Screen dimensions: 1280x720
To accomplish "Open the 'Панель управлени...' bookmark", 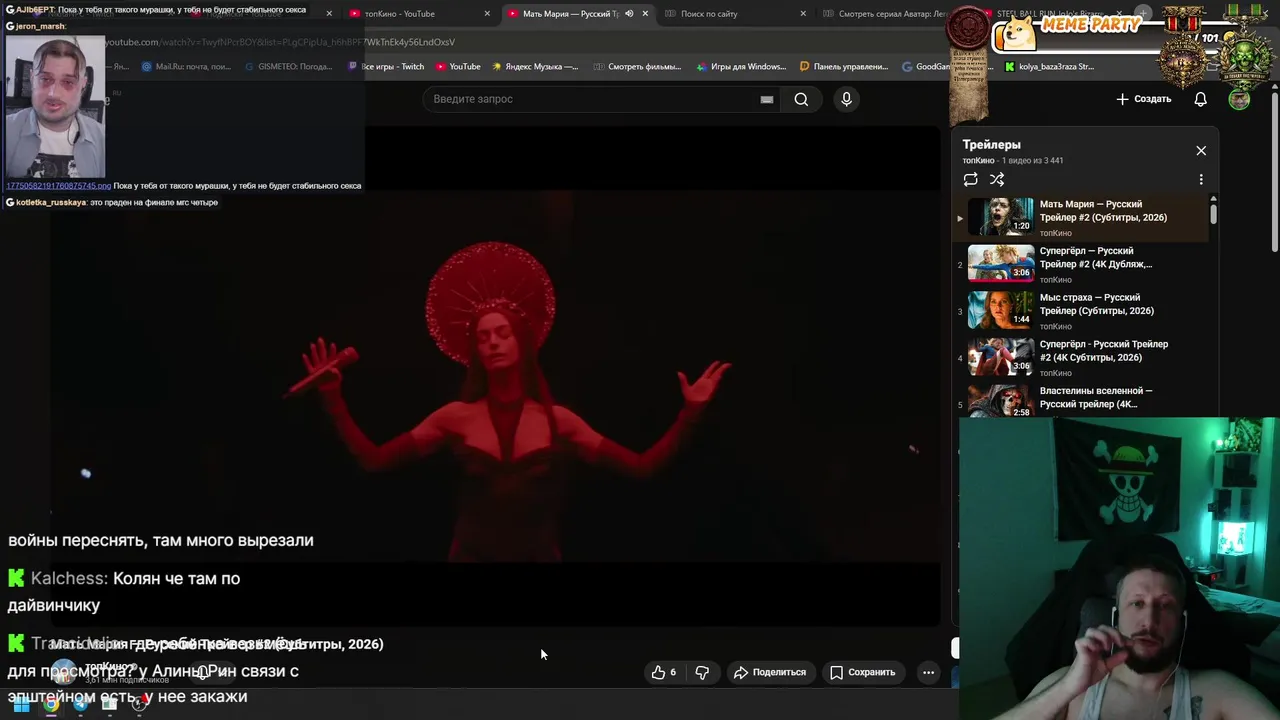I will click(x=844, y=67).
